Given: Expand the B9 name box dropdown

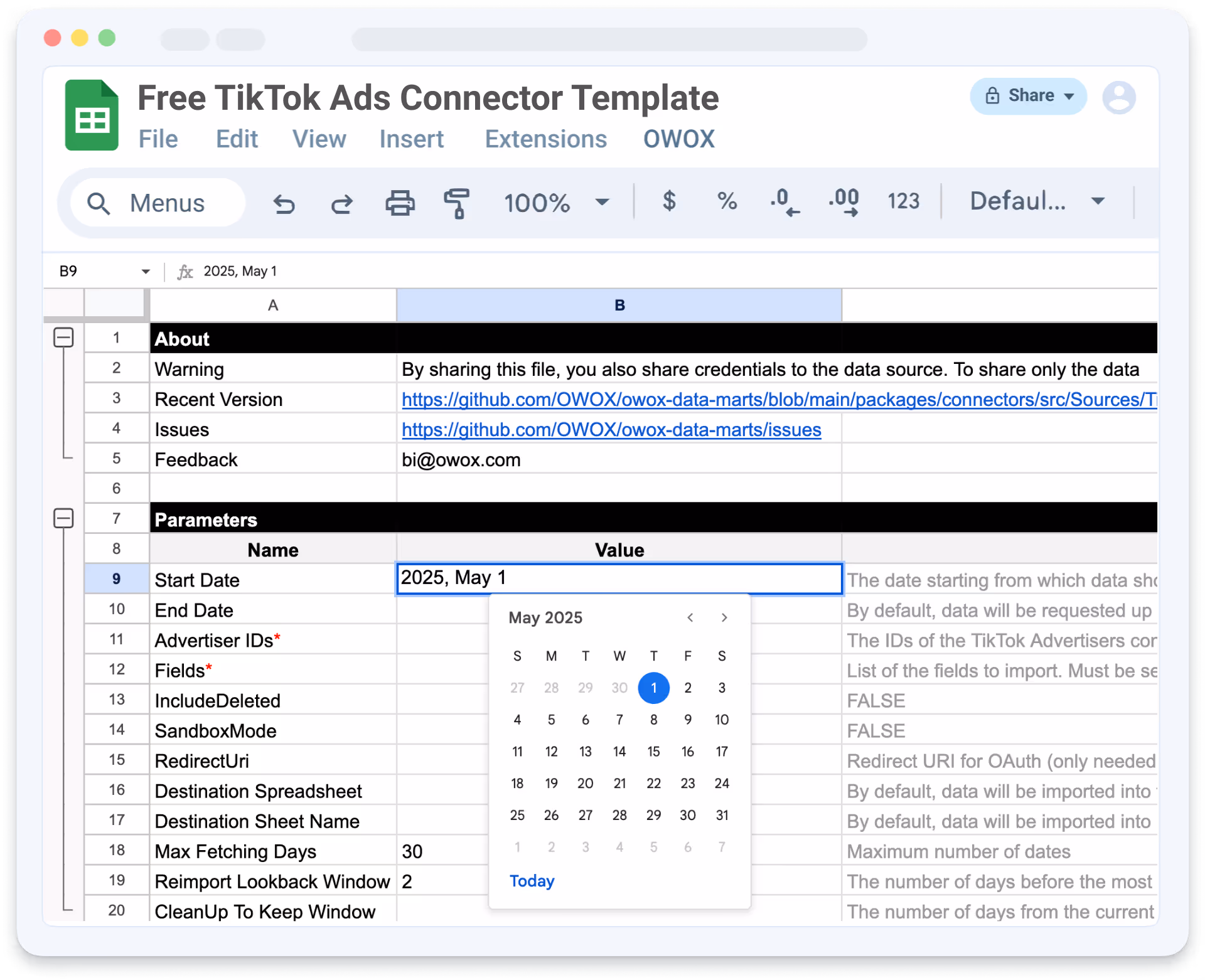Looking at the screenshot, I should pos(146,272).
